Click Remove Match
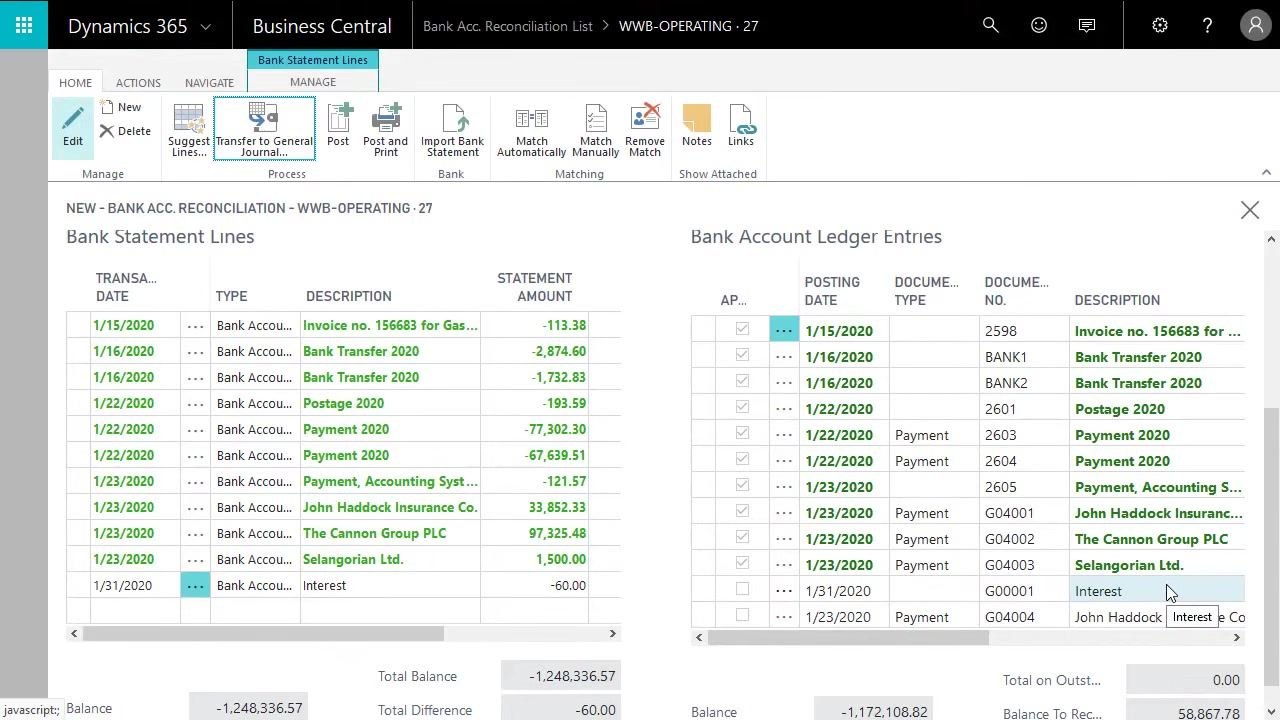The image size is (1280, 720). [645, 130]
